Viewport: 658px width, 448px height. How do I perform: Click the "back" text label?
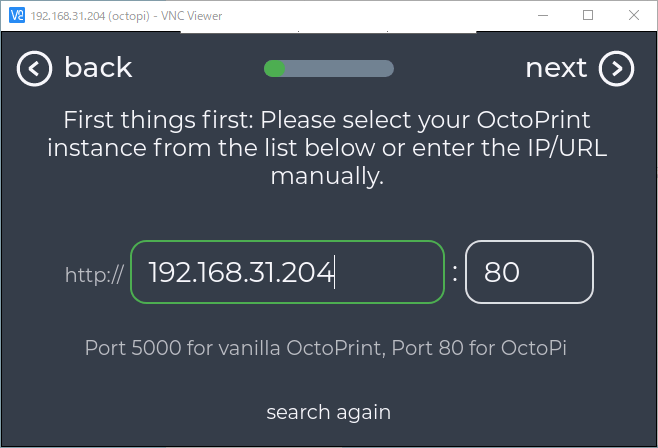pyautogui.click(x=98, y=67)
